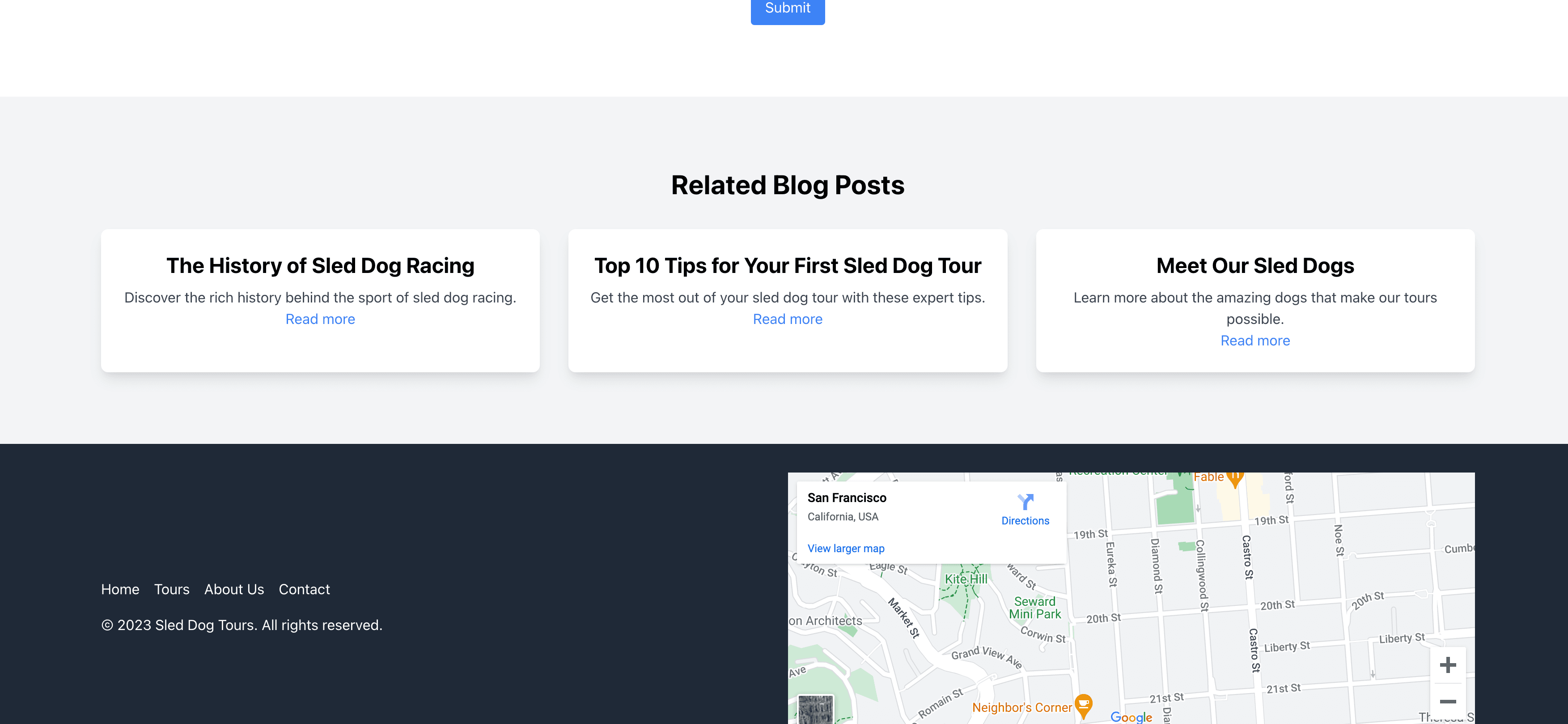Open Read more under Top 10 Tips card
Screen dimensions: 1568x724
(788, 319)
